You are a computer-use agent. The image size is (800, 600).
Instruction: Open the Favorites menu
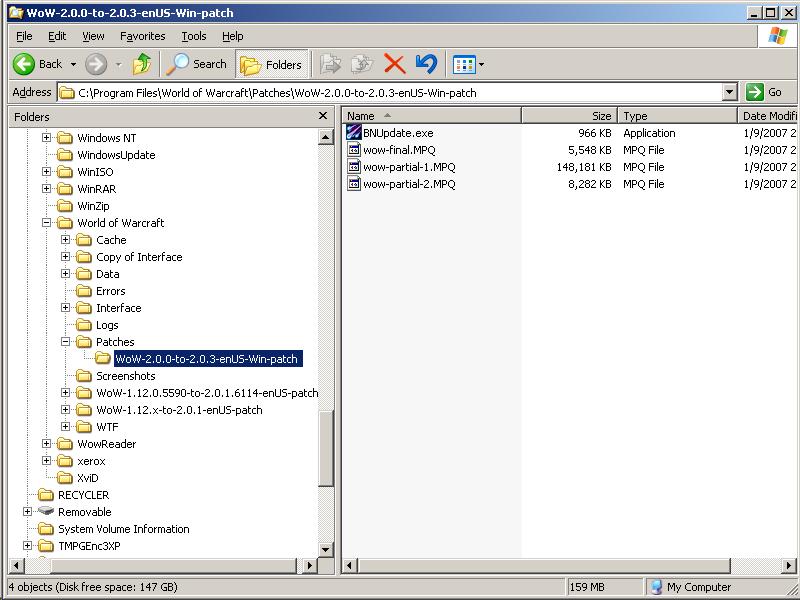142,36
